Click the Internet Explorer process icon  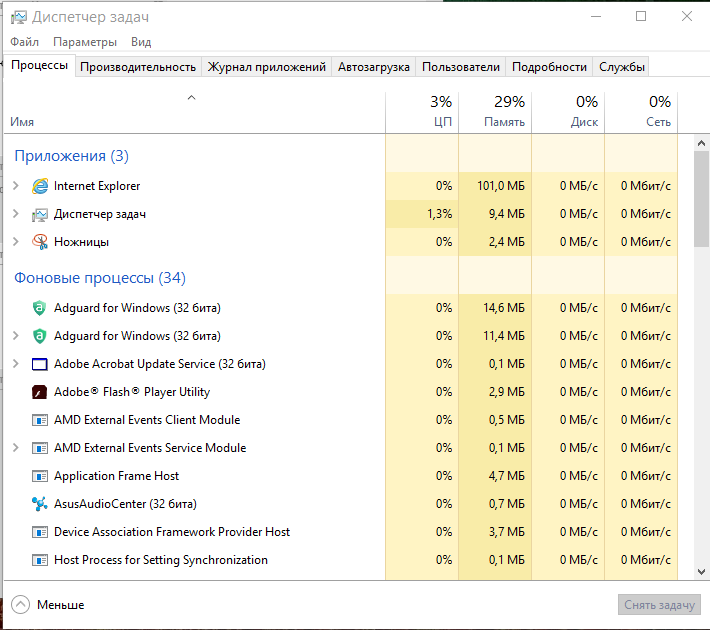click(40, 186)
